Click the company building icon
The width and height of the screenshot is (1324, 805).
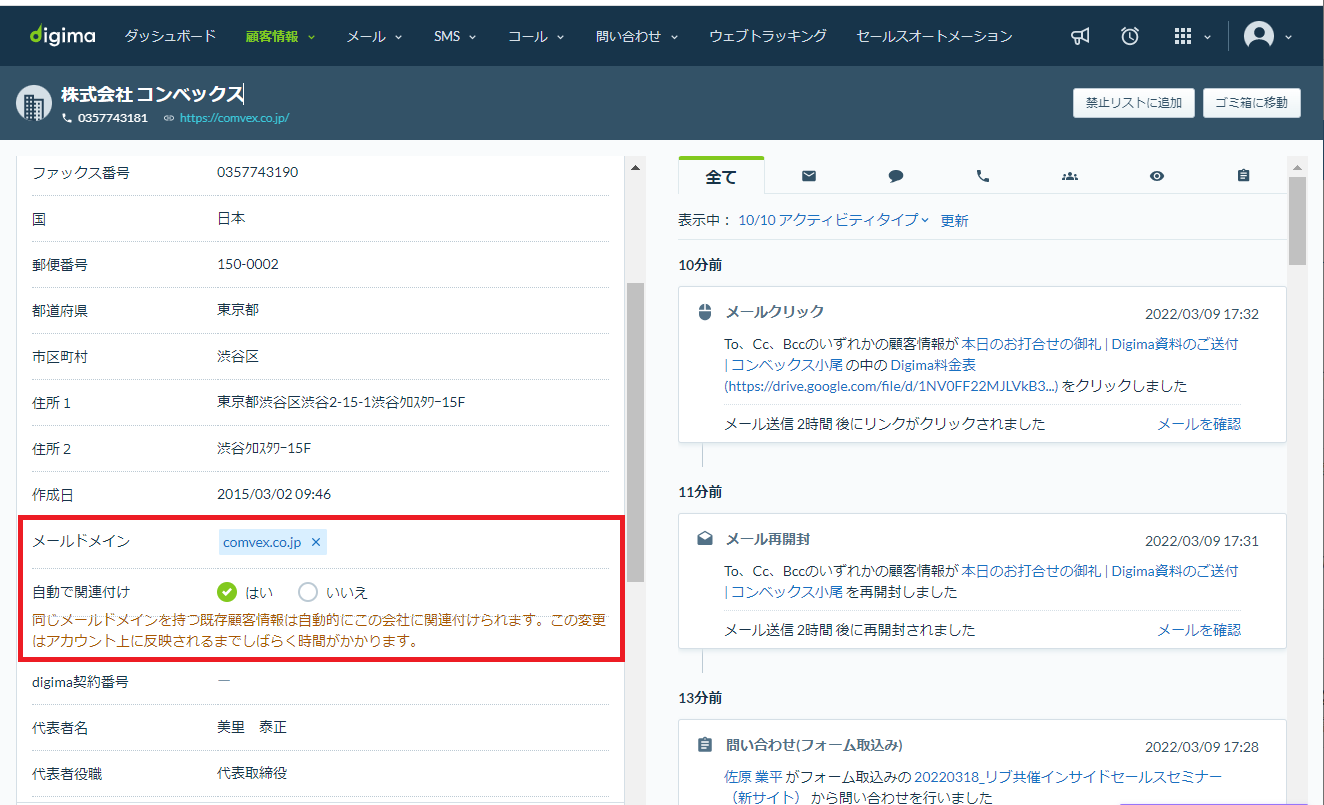pos(34,103)
